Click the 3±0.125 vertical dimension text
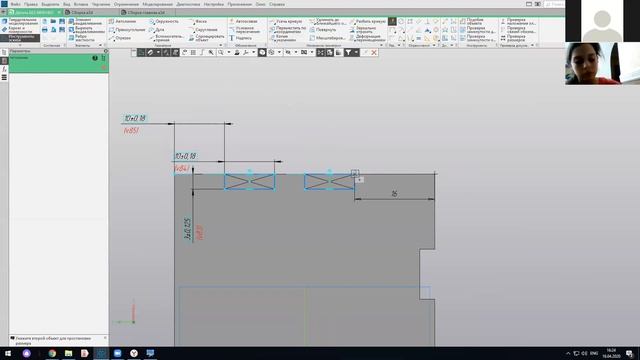 (188, 229)
